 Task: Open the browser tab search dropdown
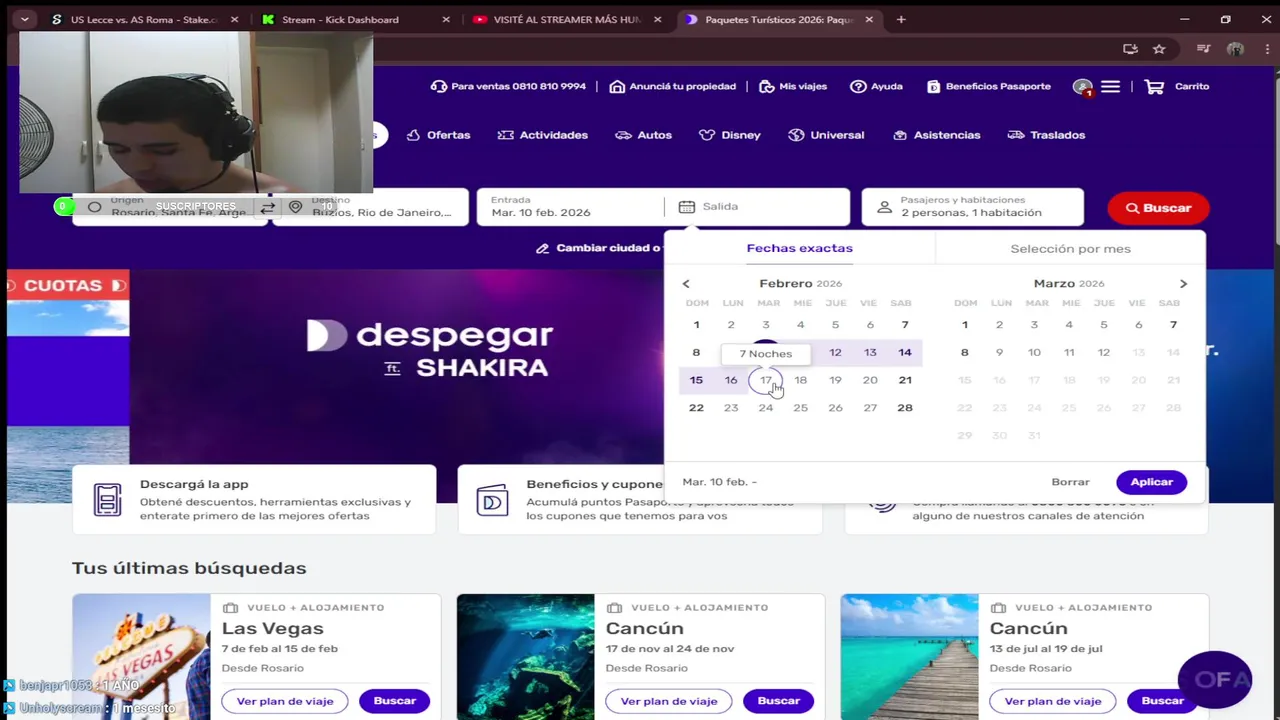coord(24,19)
